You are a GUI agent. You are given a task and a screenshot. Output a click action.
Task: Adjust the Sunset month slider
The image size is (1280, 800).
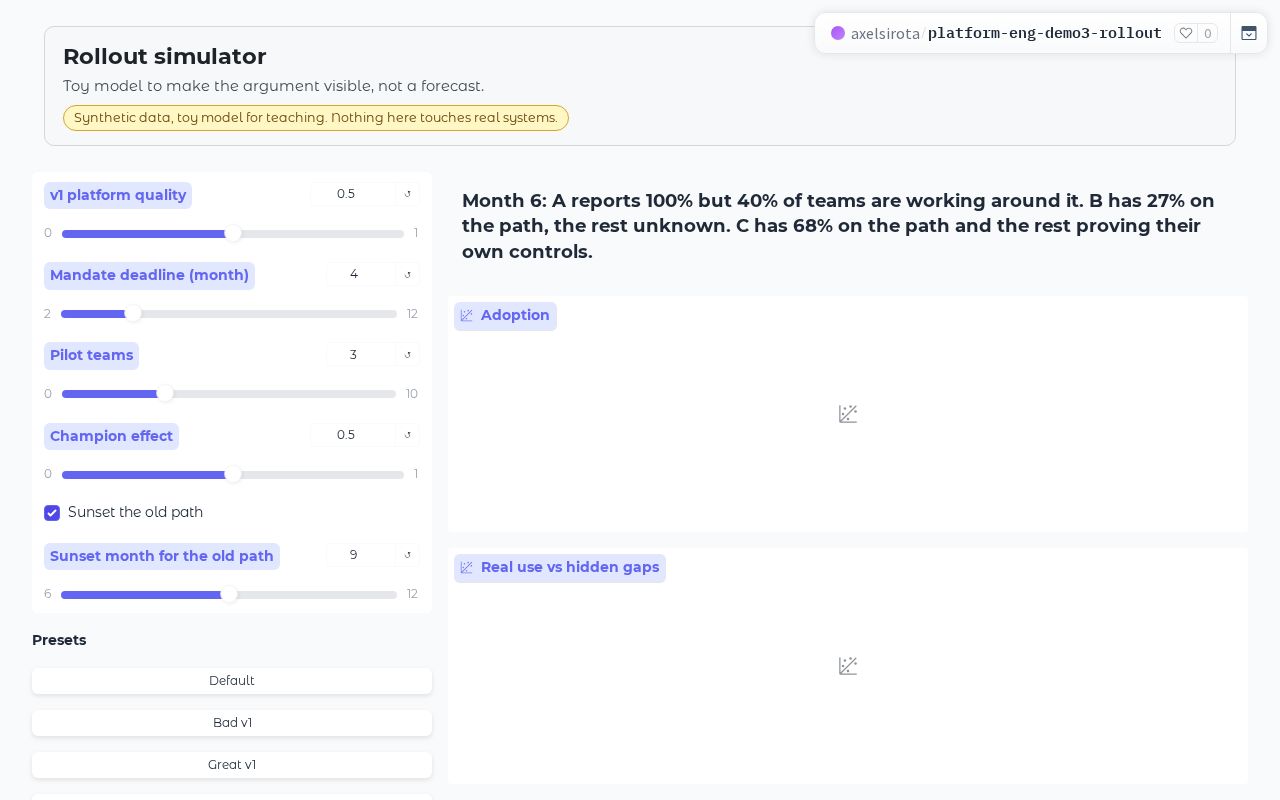[x=229, y=594]
